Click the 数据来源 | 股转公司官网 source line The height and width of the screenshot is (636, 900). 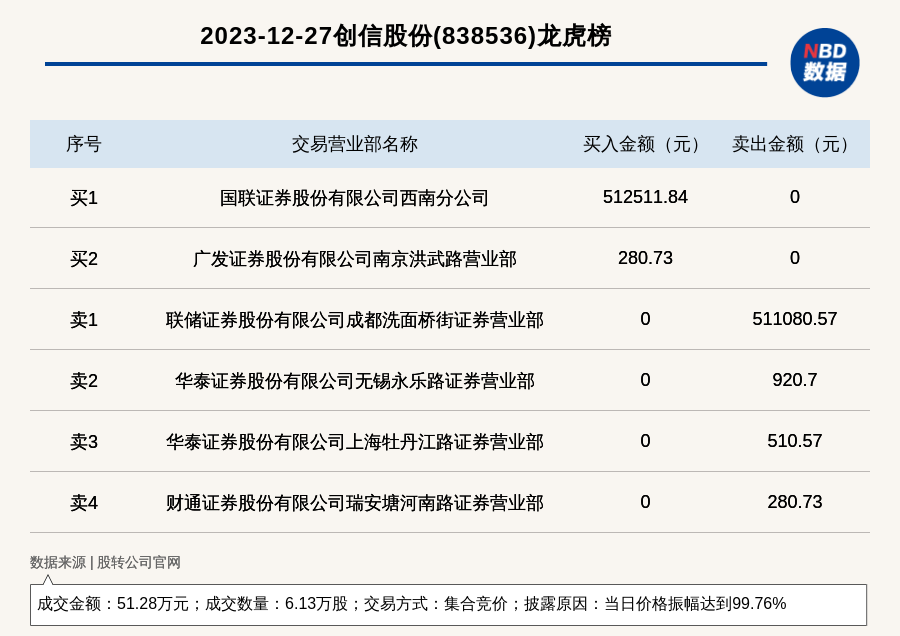point(105,563)
